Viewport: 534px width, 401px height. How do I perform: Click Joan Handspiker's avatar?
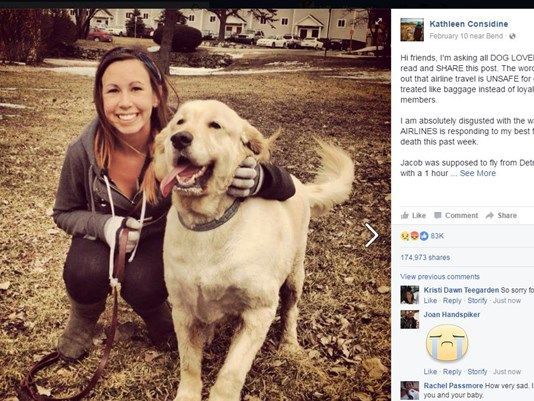[409, 319]
